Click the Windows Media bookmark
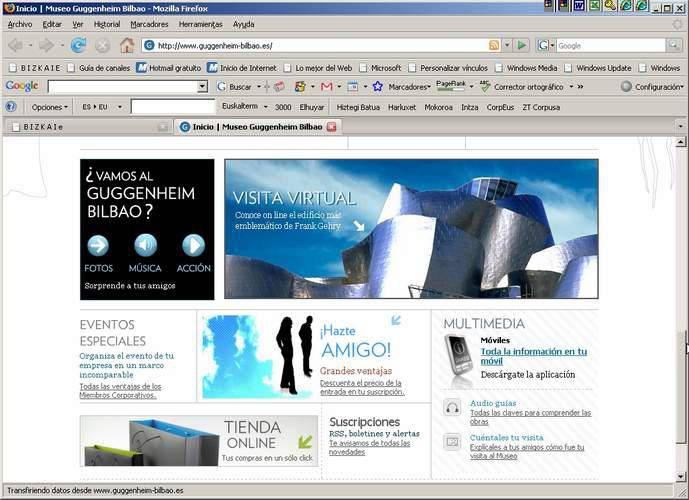Image resolution: width=689 pixels, height=500 pixels. point(526,68)
